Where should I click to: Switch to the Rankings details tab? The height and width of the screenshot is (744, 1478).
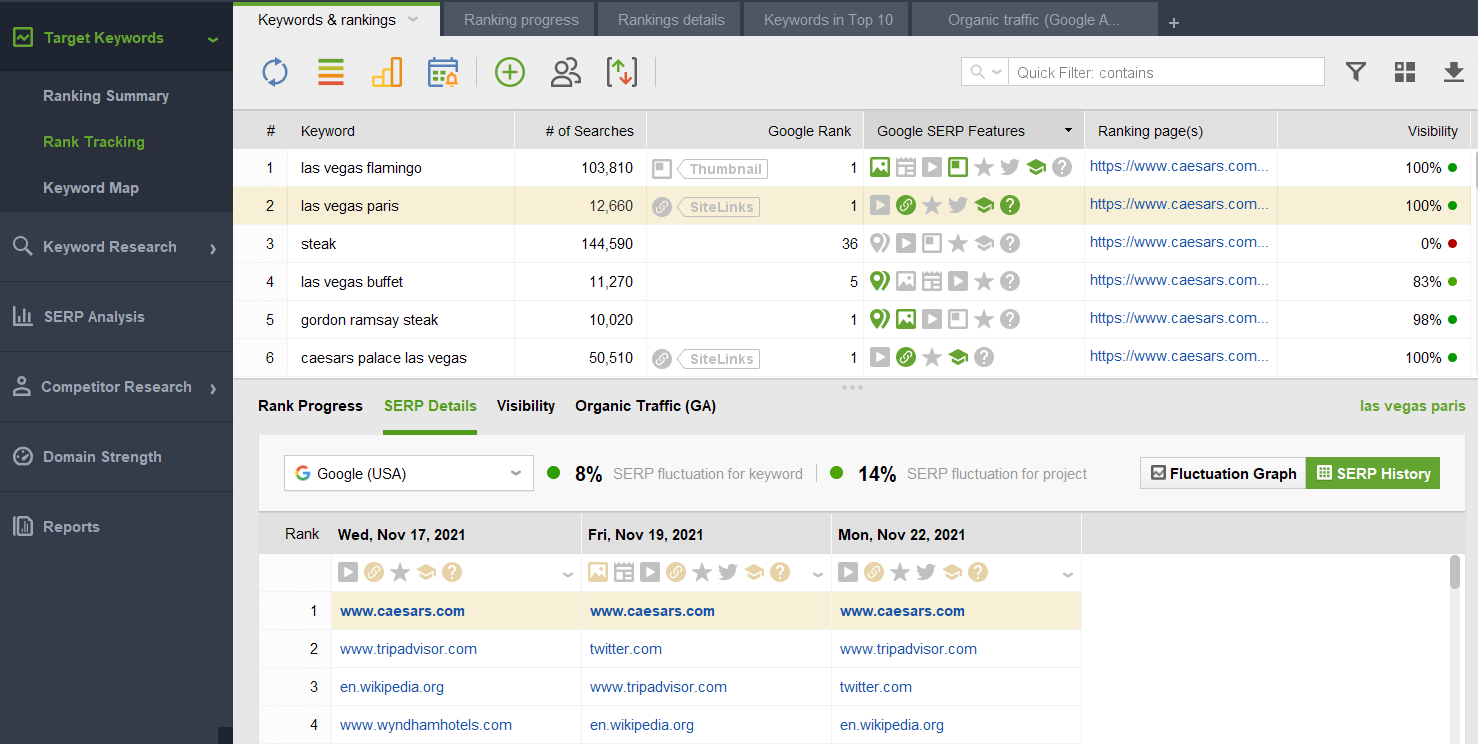(671, 20)
